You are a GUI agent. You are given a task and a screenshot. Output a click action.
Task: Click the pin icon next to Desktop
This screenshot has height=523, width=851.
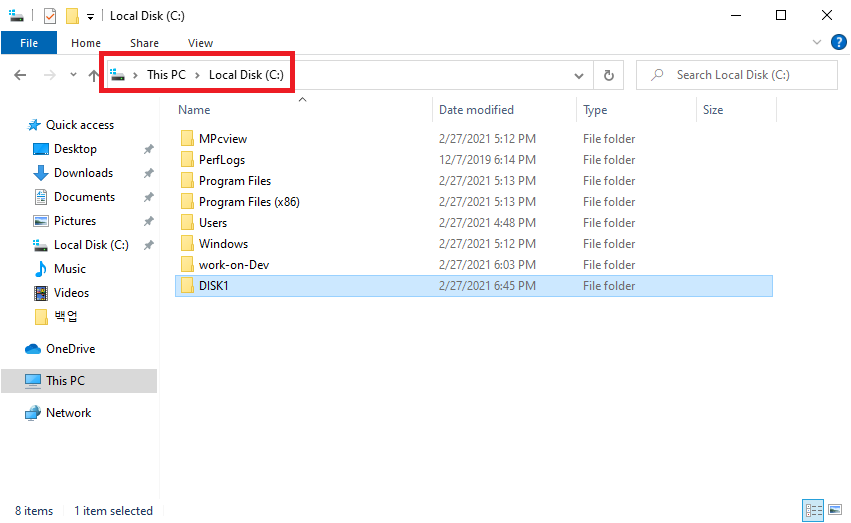[149, 149]
